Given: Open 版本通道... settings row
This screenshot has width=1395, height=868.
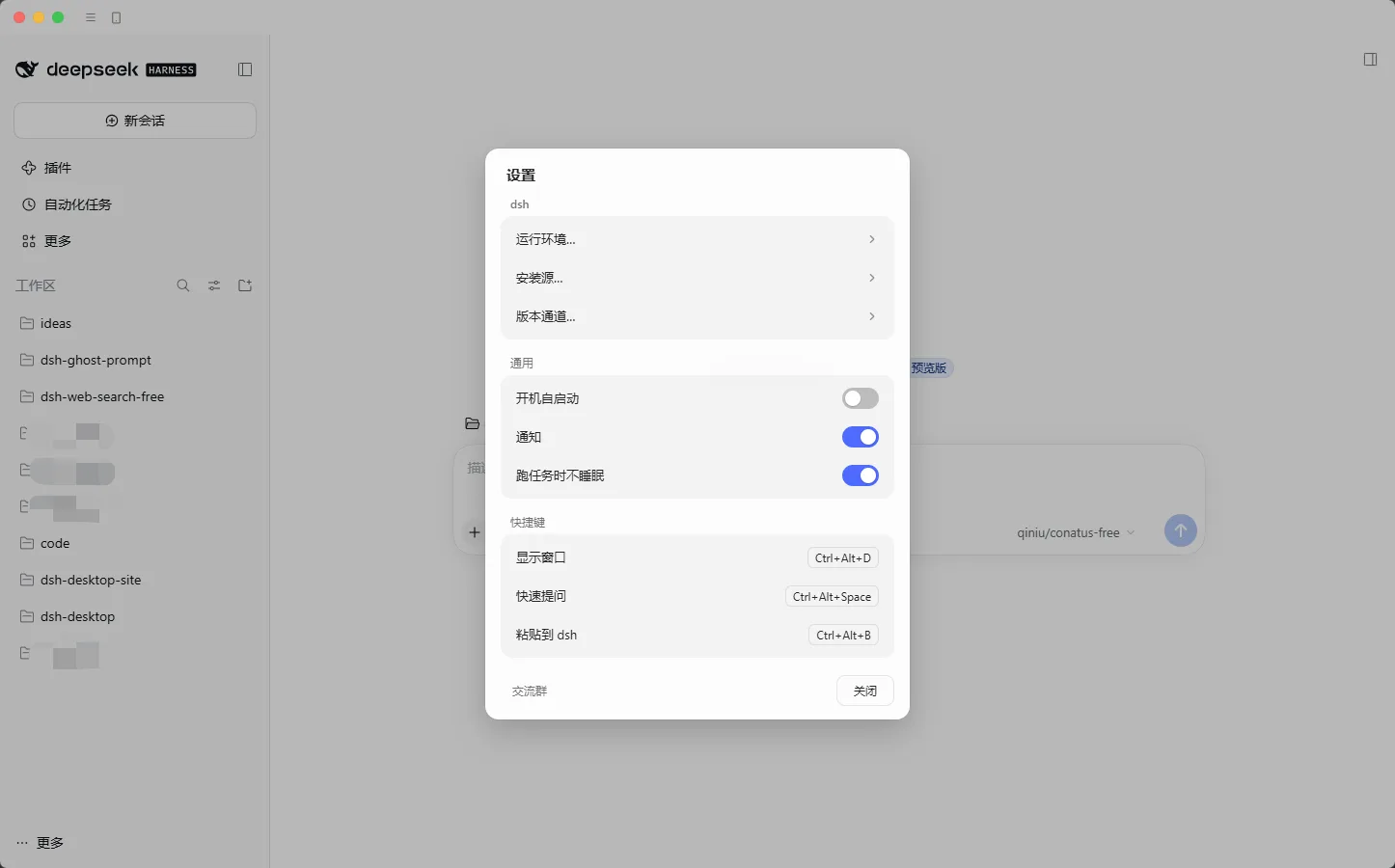Looking at the screenshot, I should coord(697,316).
